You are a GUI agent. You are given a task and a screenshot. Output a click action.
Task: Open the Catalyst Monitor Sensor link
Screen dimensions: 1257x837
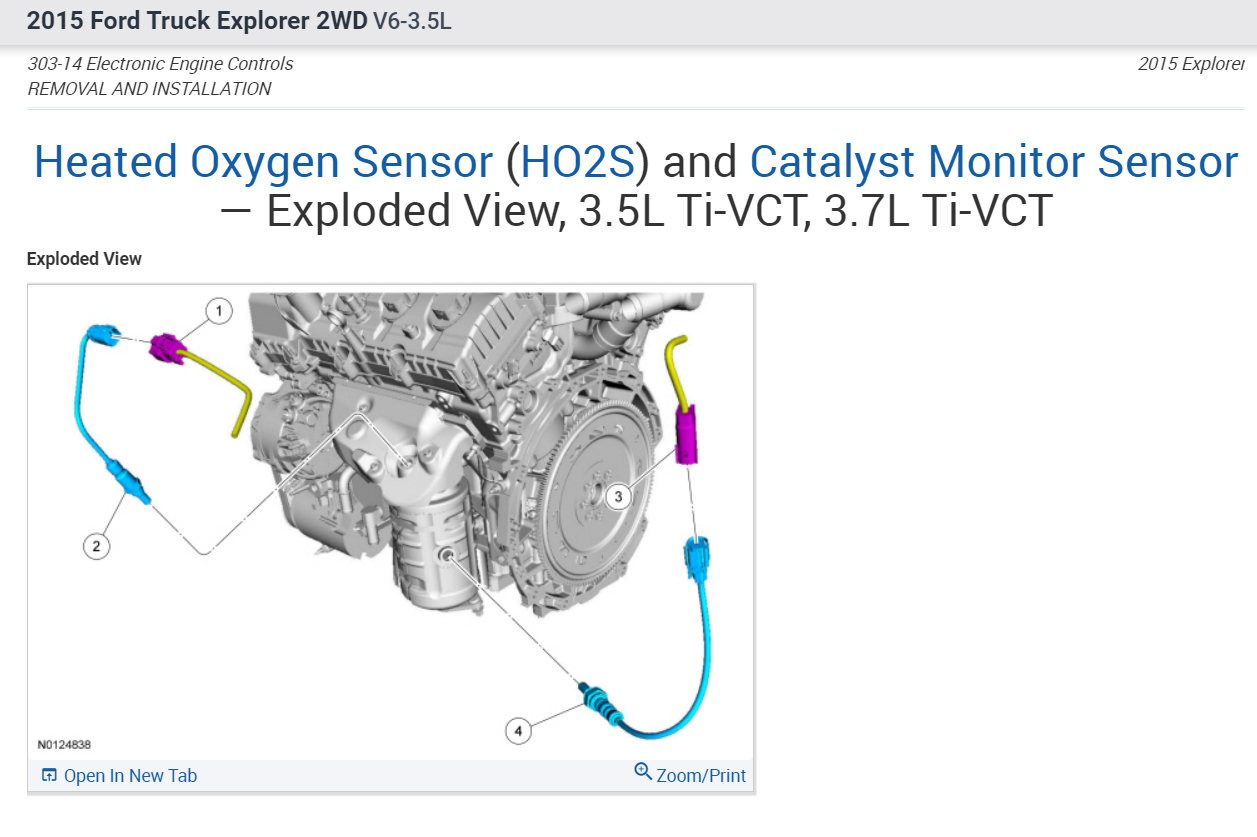tap(993, 162)
